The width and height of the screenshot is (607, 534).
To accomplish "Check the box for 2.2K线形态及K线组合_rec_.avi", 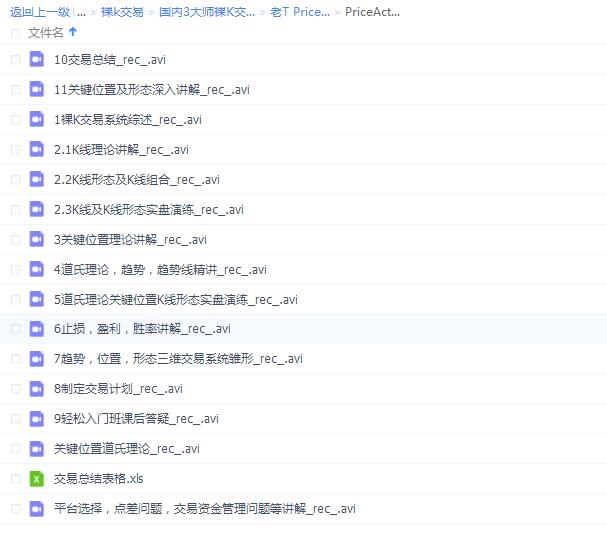I will click(15, 180).
